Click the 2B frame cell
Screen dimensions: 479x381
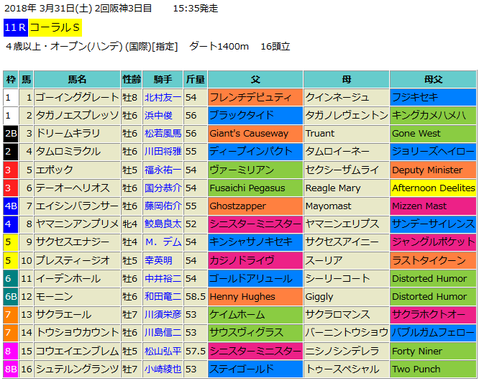[x=11, y=133]
